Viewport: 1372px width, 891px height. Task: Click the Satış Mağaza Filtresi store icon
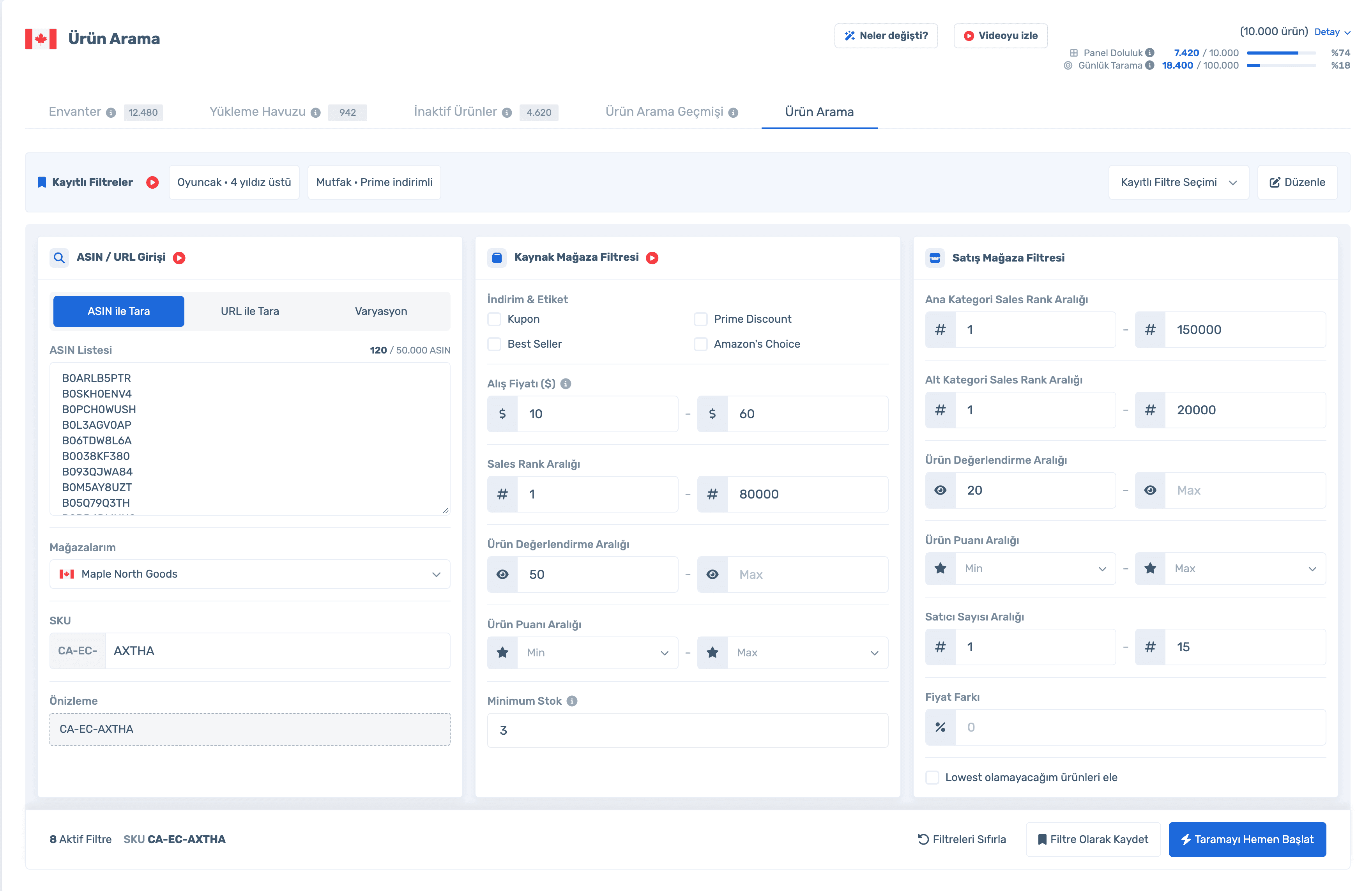point(935,258)
